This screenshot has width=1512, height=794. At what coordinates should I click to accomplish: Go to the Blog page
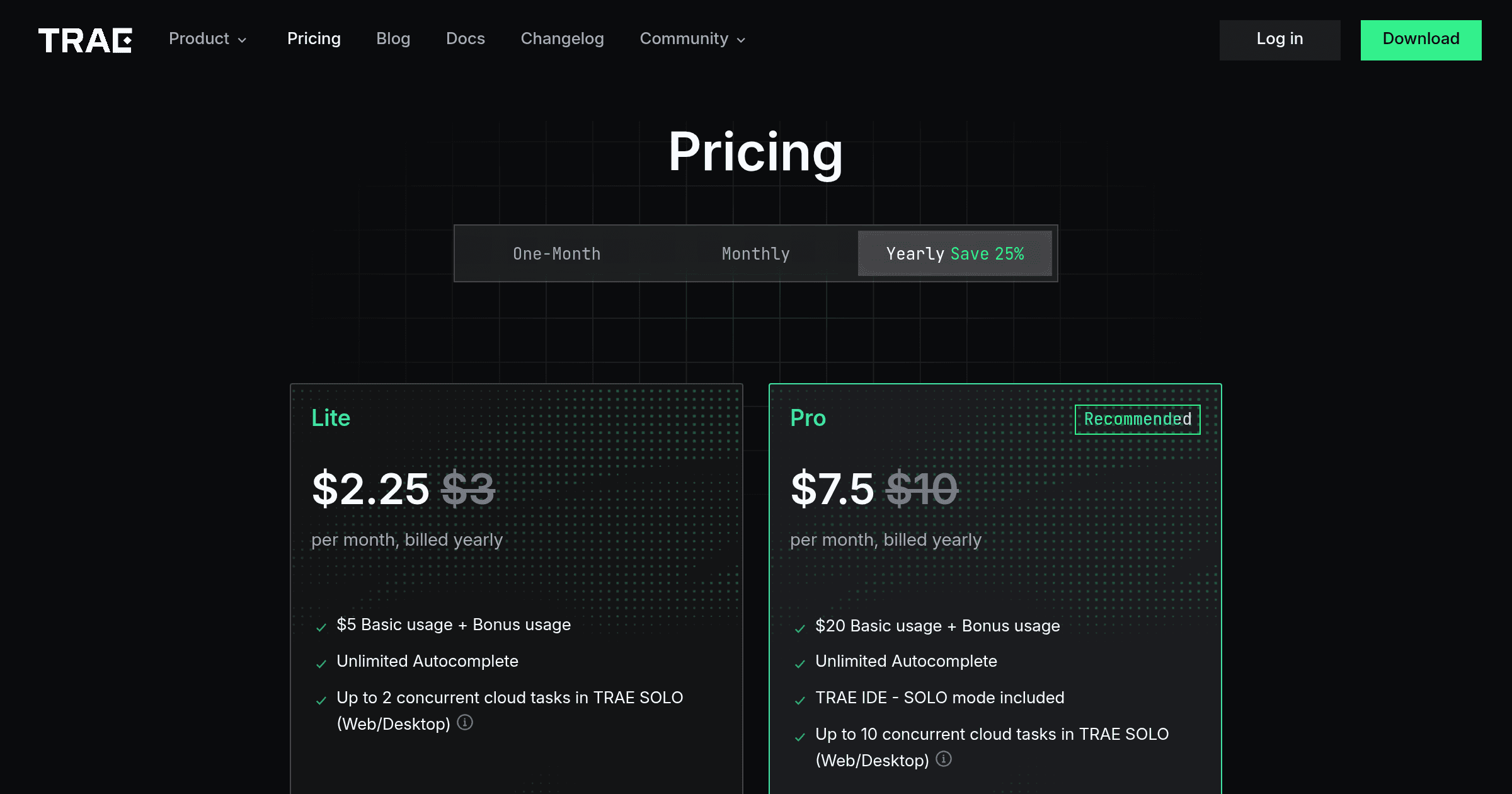coord(393,39)
